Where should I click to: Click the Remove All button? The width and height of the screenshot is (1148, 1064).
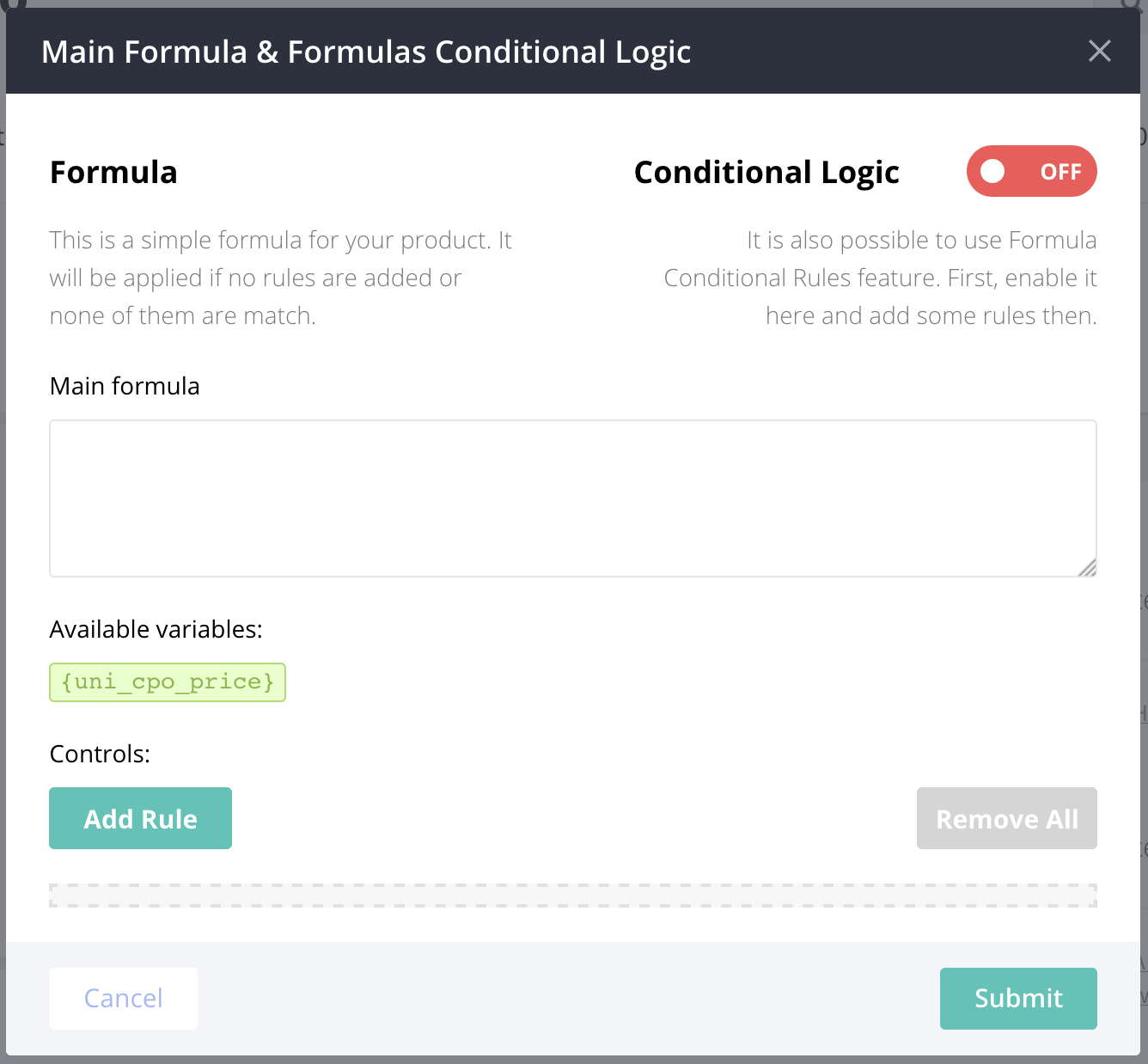tap(1006, 818)
